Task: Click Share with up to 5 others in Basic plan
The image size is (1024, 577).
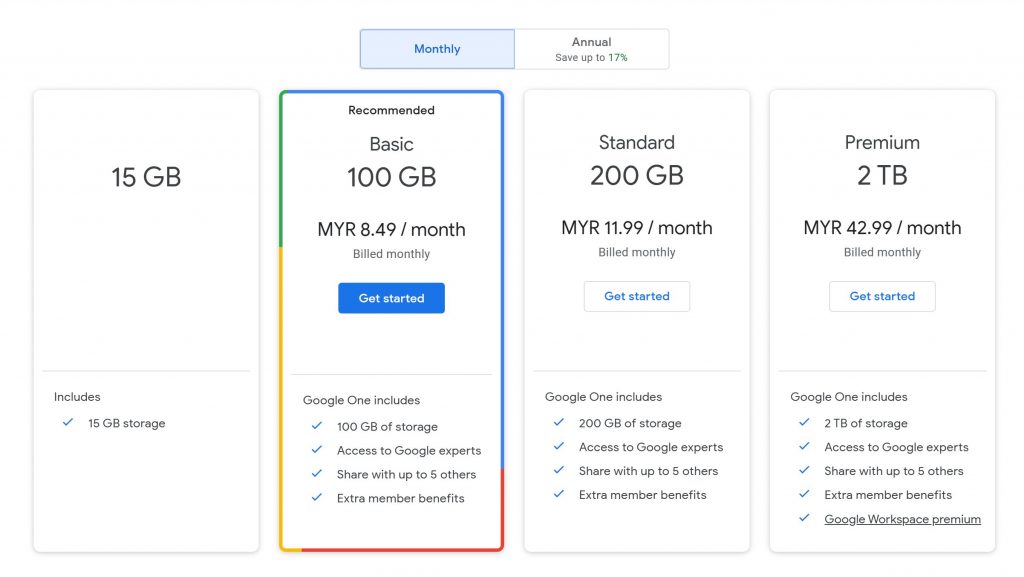Action: [x=406, y=475]
